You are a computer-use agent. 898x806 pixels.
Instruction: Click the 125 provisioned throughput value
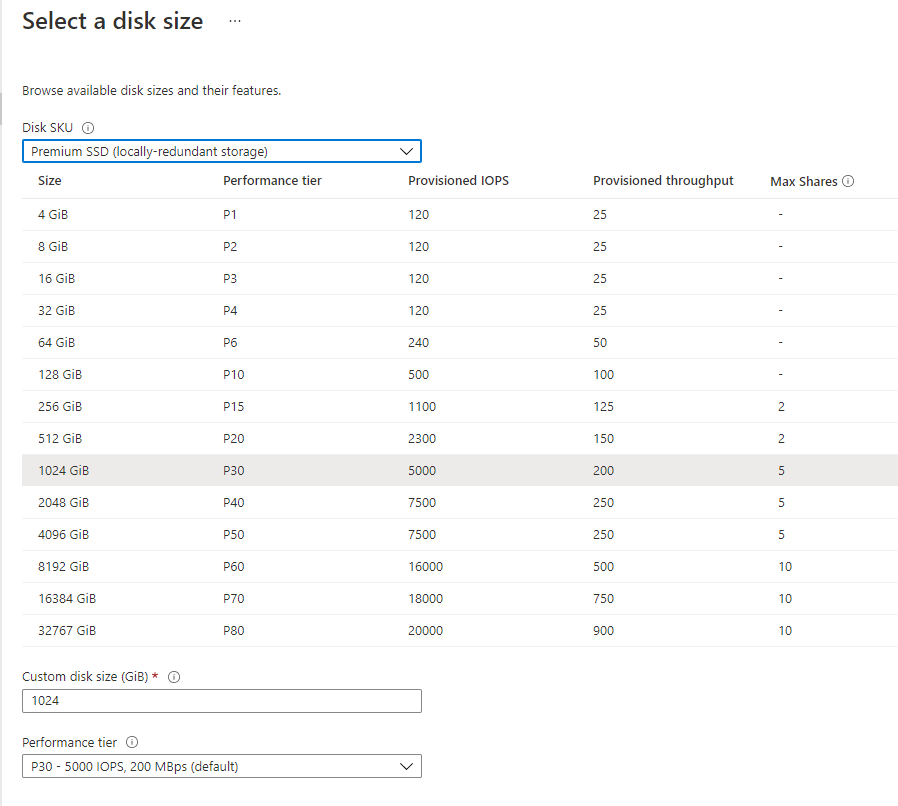pos(604,407)
